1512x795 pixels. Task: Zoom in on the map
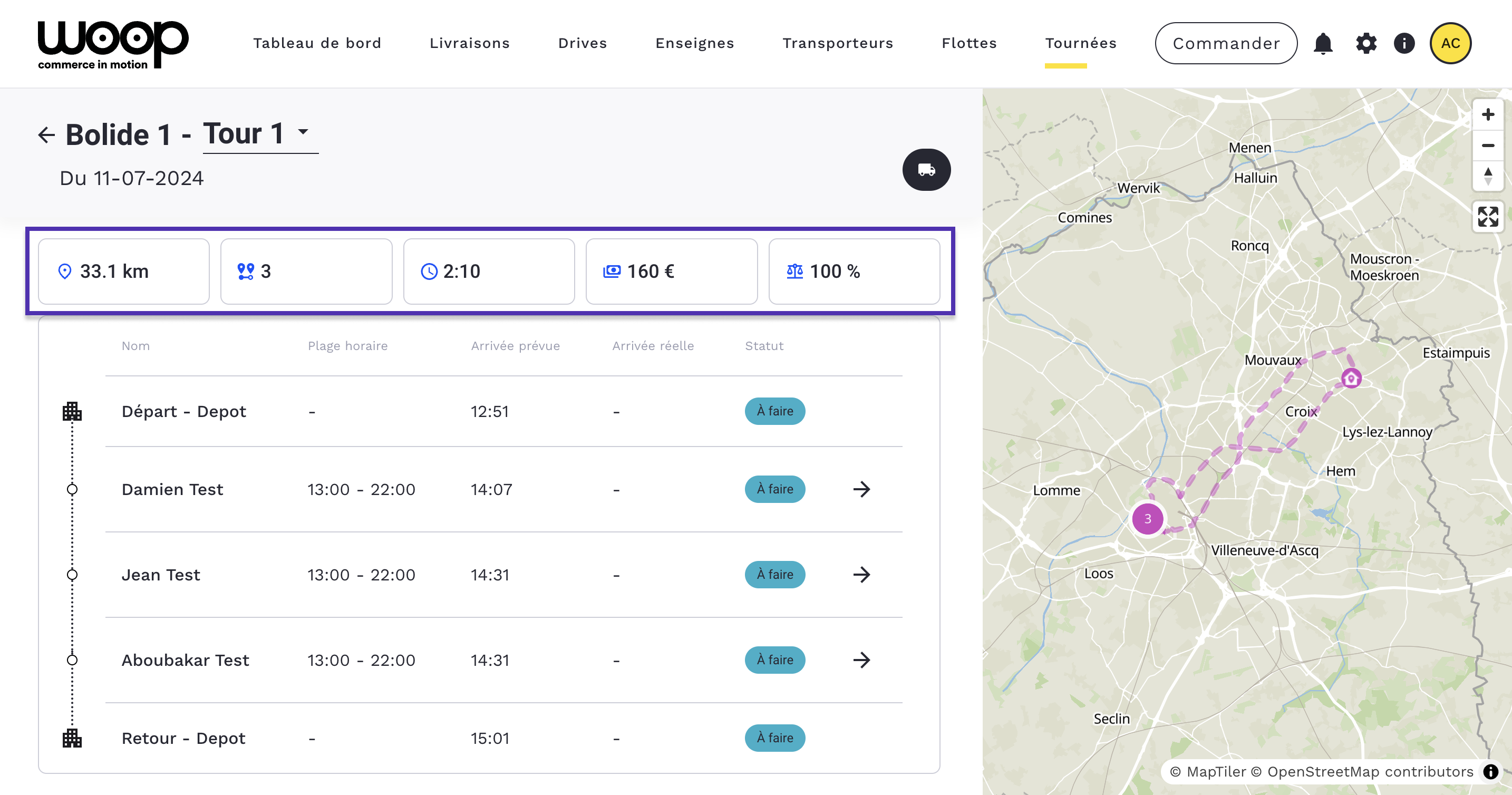coord(1487,114)
